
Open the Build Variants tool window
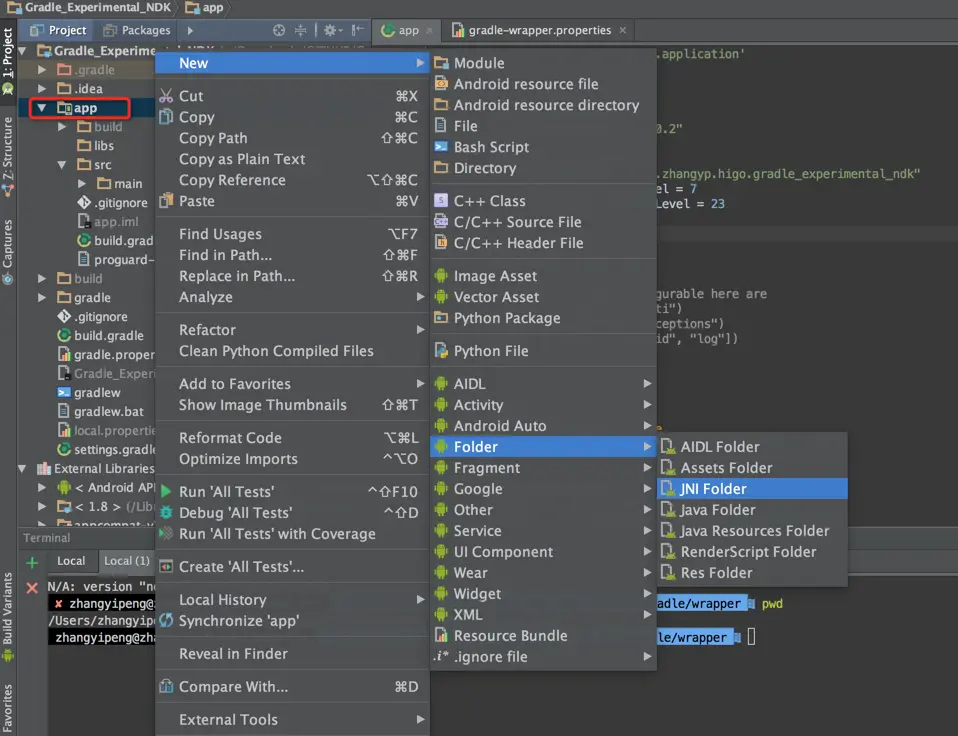click(x=8, y=617)
